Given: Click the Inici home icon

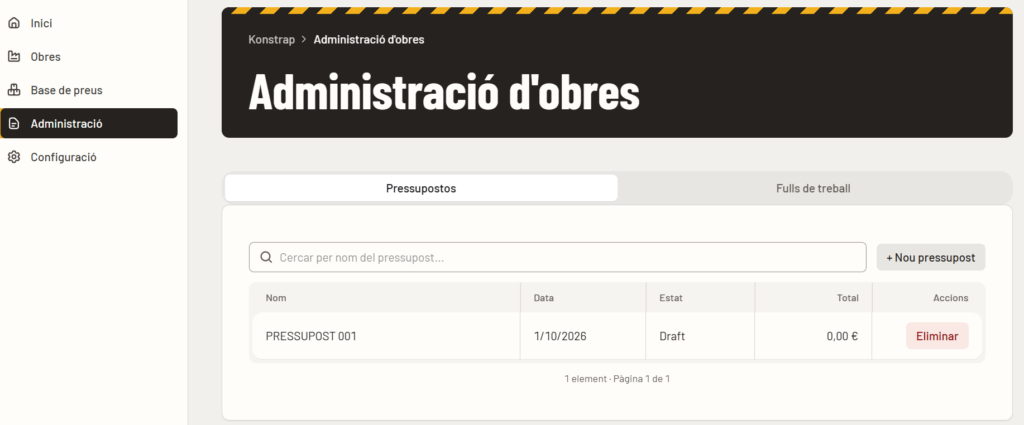Looking at the screenshot, I should tap(14, 23).
